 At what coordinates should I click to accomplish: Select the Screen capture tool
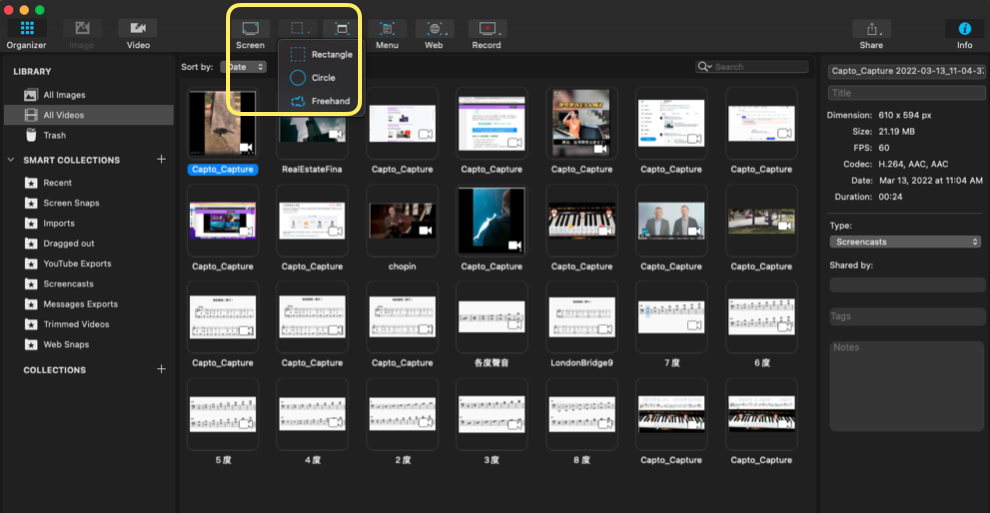(x=250, y=29)
